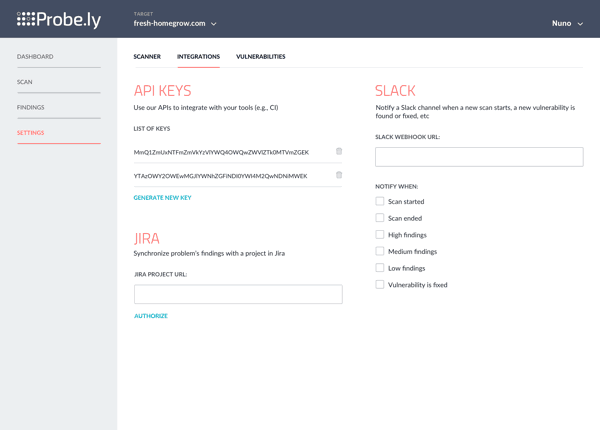Open the Vulnerabilities tab
600x430 pixels.
click(x=260, y=57)
